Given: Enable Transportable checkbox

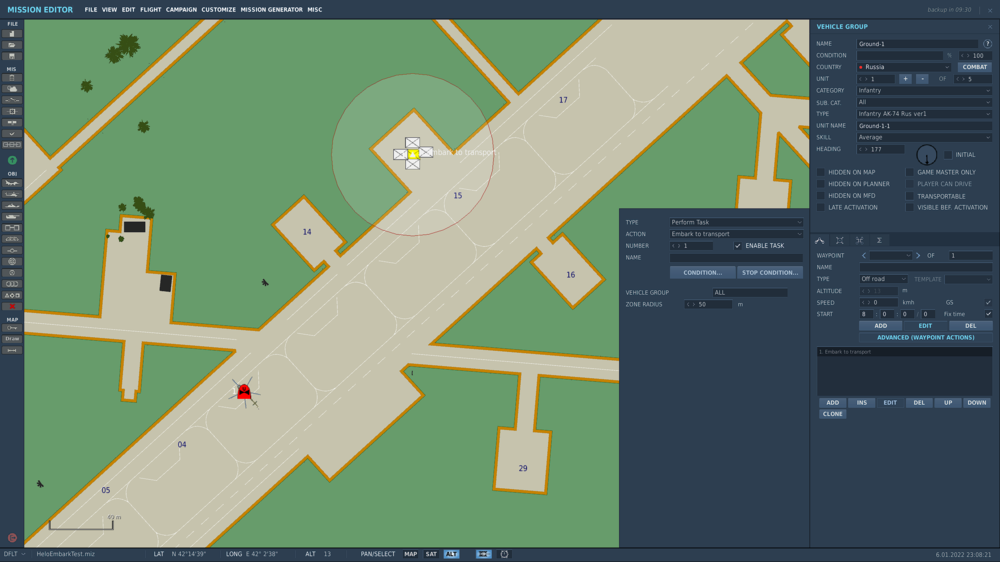Looking at the screenshot, I should coord(910,196).
